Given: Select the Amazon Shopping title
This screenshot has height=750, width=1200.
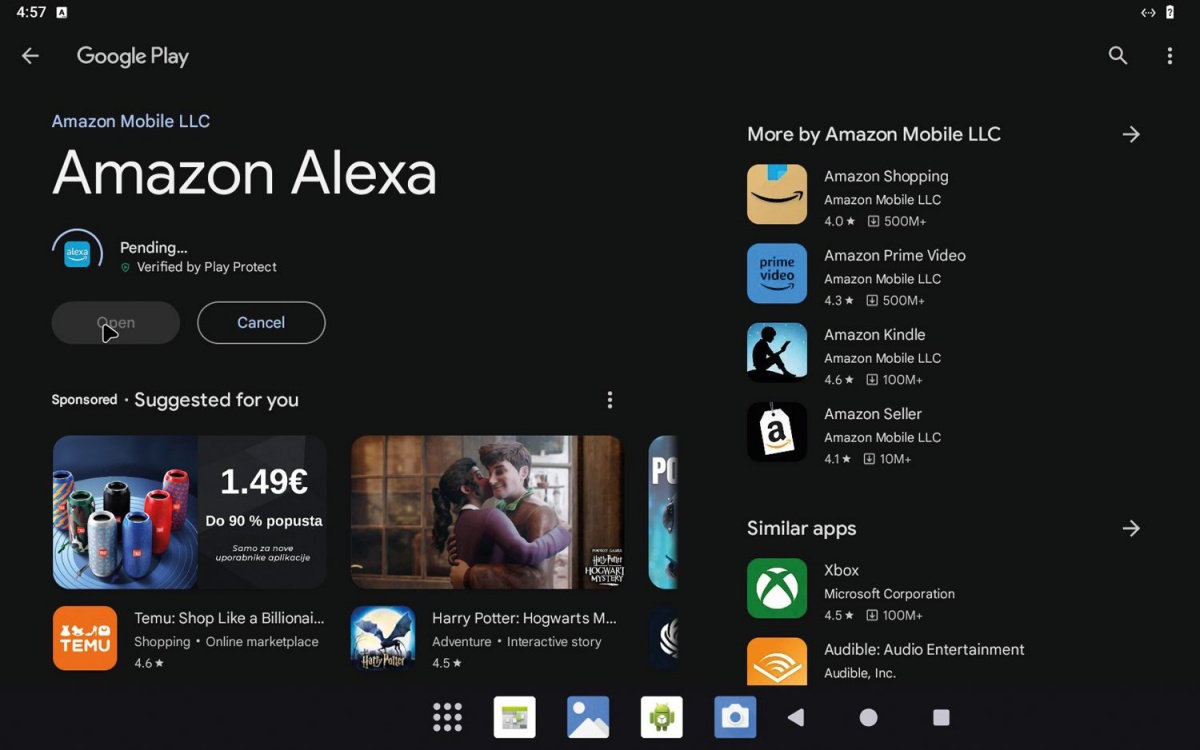Looking at the screenshot, I should 886,176.
